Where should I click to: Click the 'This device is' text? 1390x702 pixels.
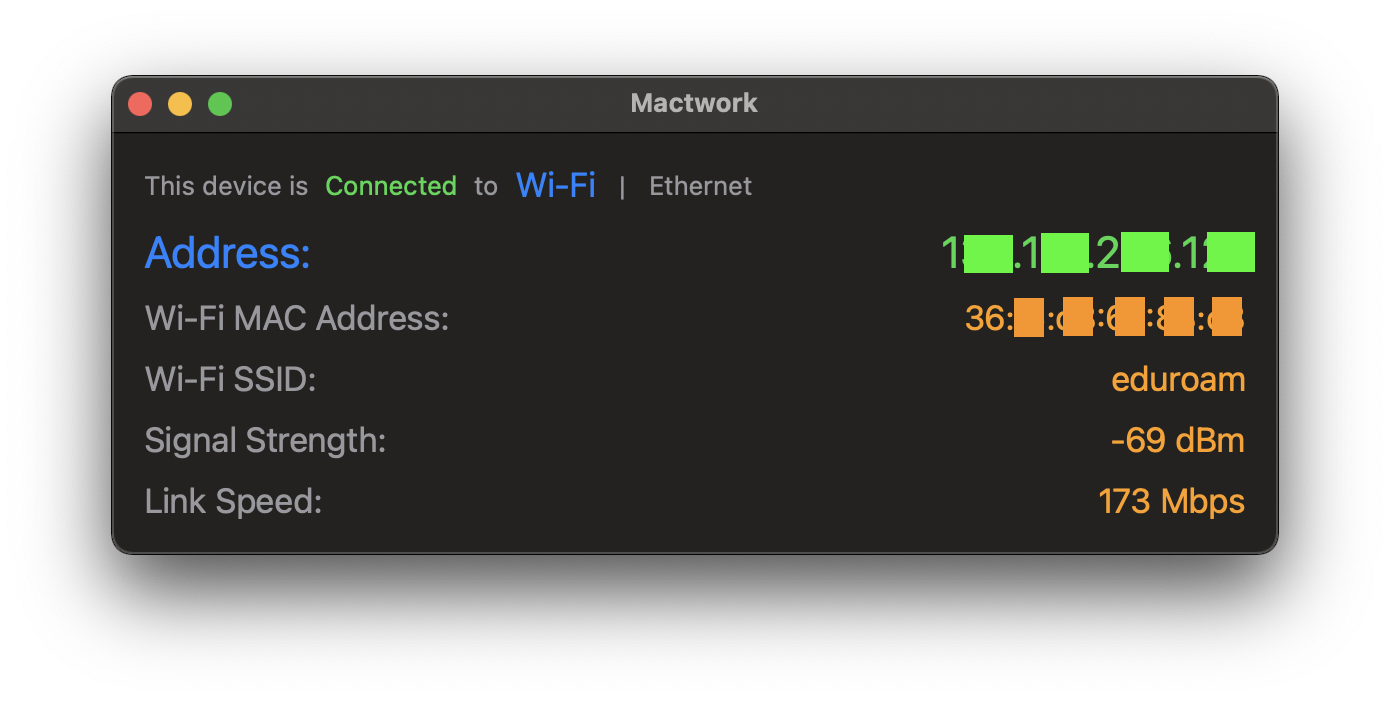(226, 185)
